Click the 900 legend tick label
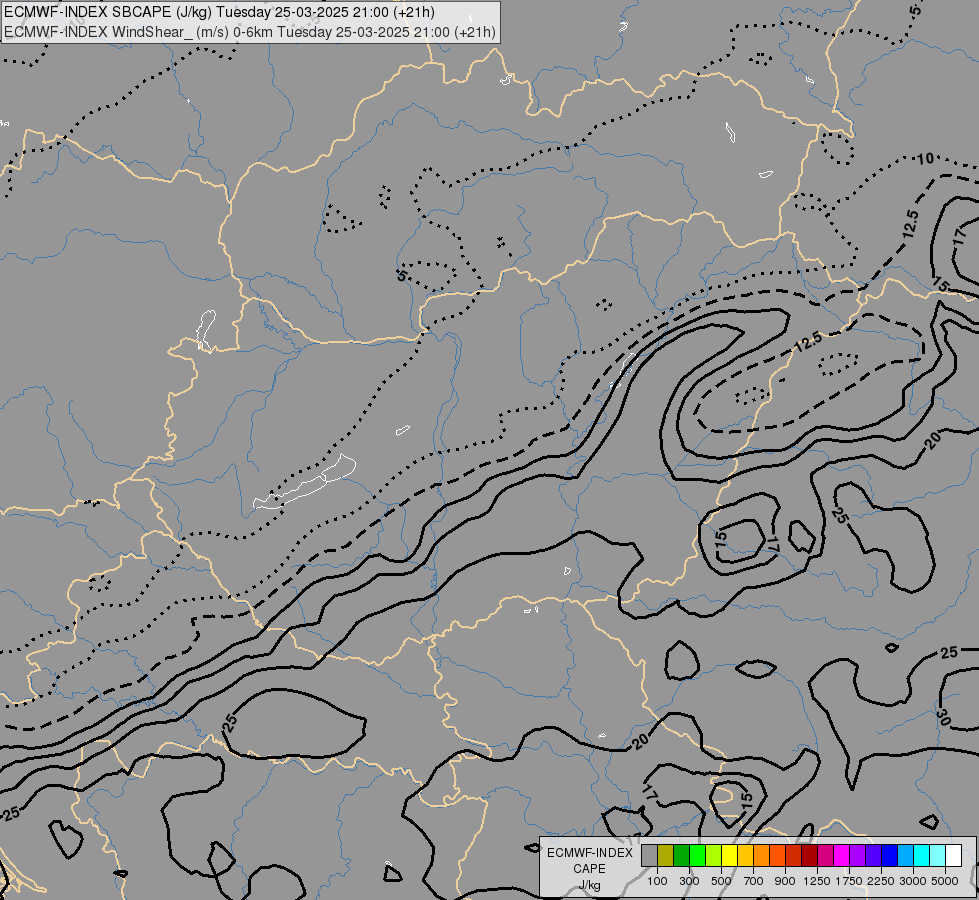979x900 pixels. pyautogui.click(x=785, y=881)
